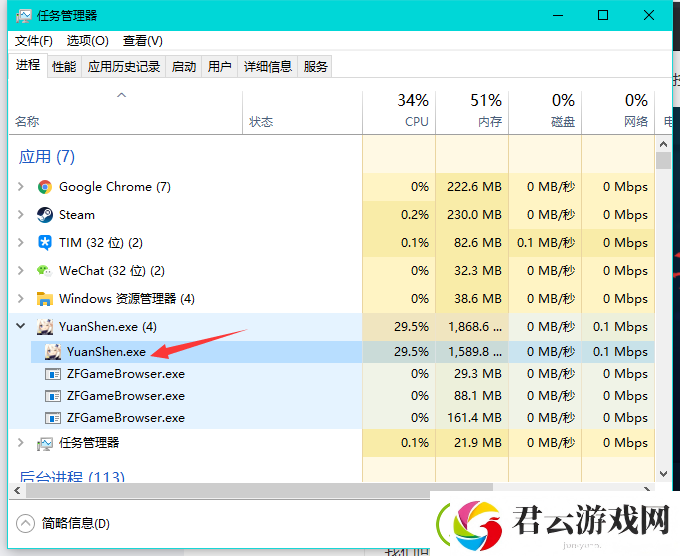Click the 29.3 MB ZFGameBrowser.exe icon
This screenshot has width=680, height=556.
[53, 374]
